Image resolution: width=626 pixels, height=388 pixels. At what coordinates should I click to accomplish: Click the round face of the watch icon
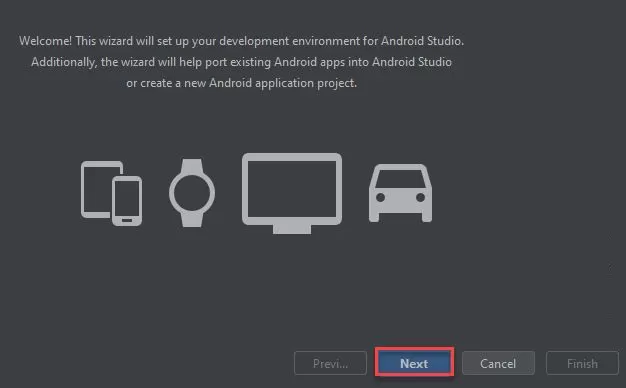click(x=192, y=193)
